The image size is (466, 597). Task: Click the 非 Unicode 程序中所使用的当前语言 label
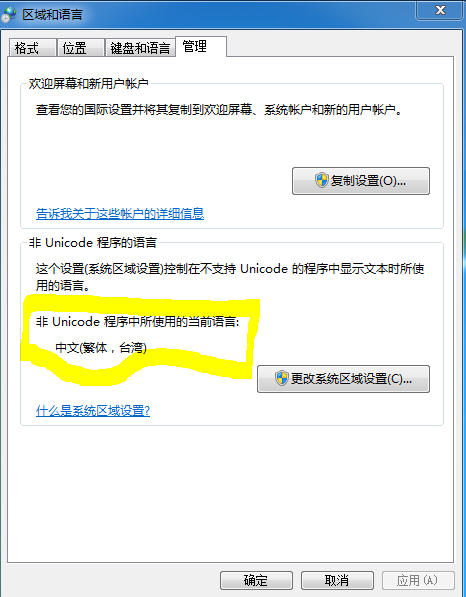[137, 322]
